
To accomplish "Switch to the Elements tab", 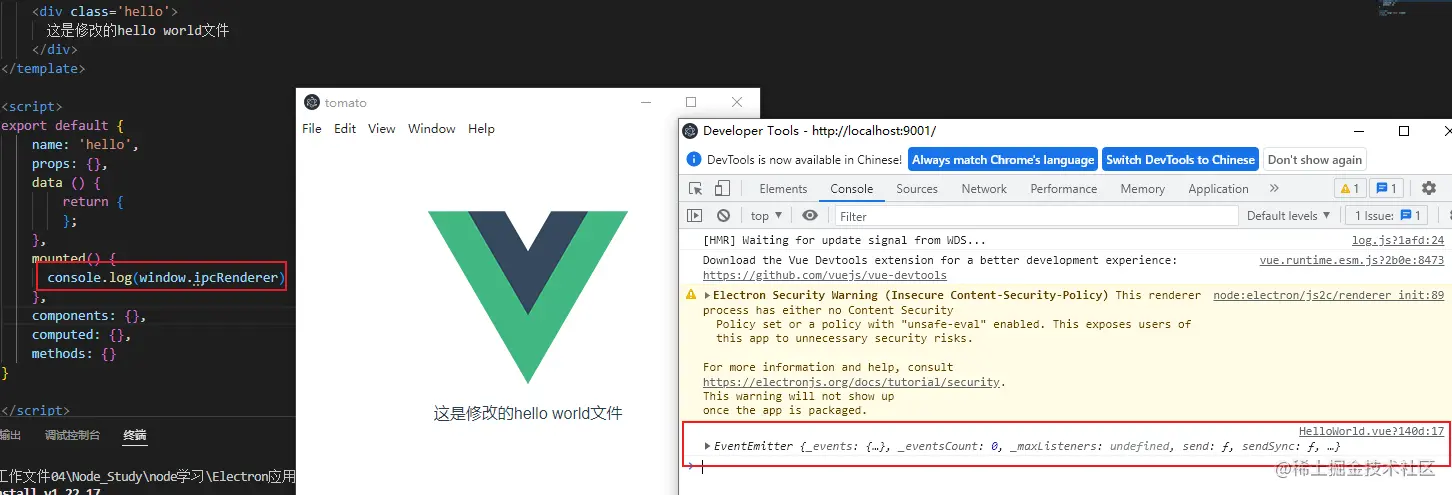I will 783,188.
